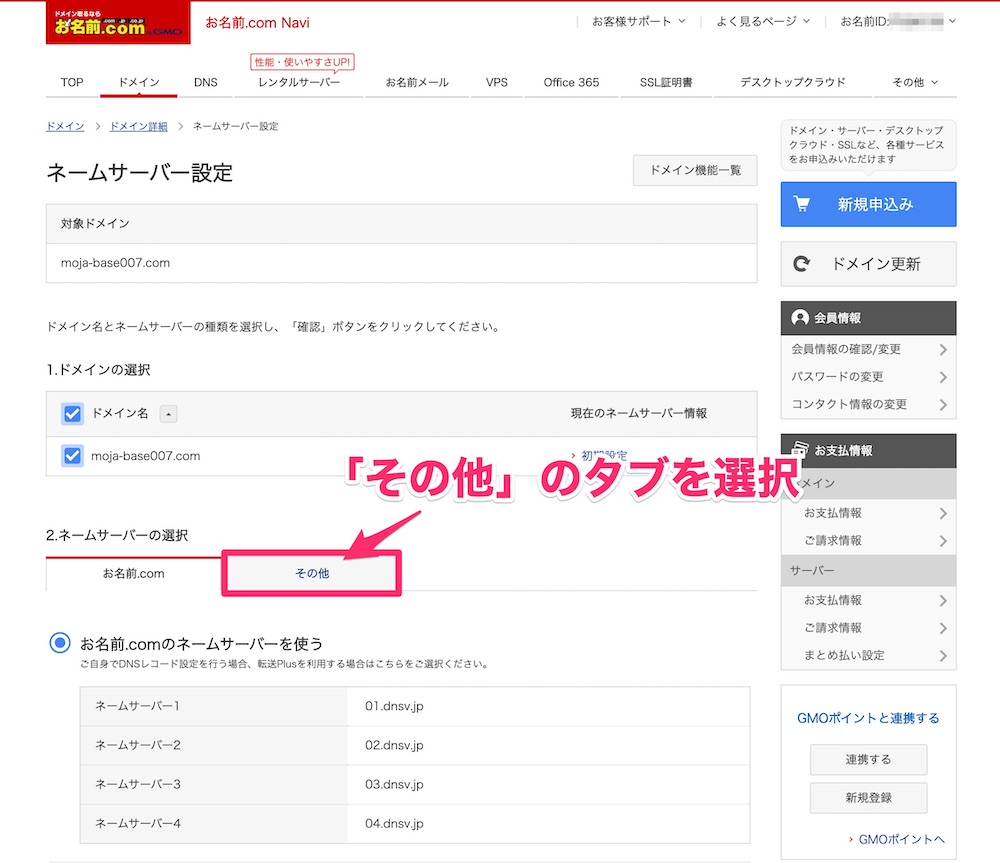Image resolution: width=1000 pixels, height=863 pixels.
Task: Uncheck the moja-base007.com domain checkbox
Action: point(72,456)
